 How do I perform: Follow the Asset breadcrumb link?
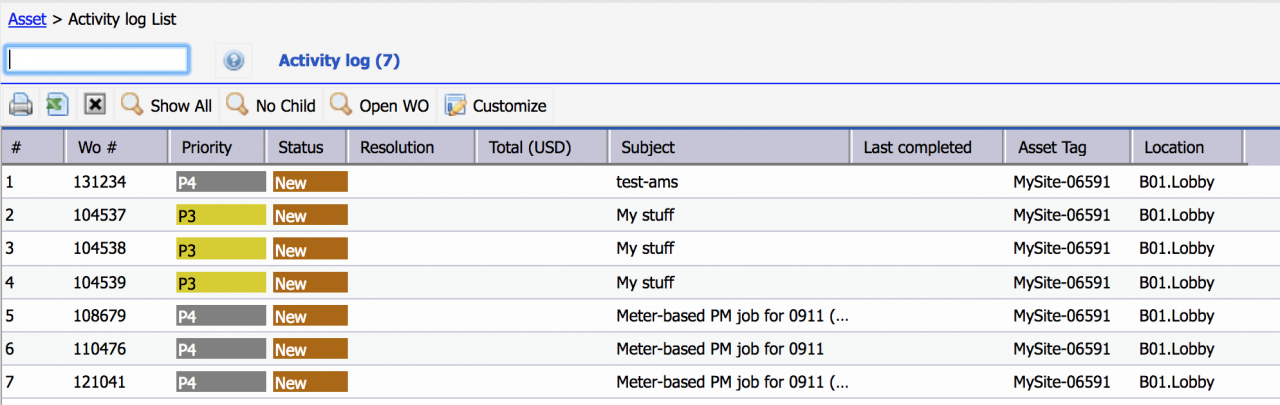coord(27,19)
